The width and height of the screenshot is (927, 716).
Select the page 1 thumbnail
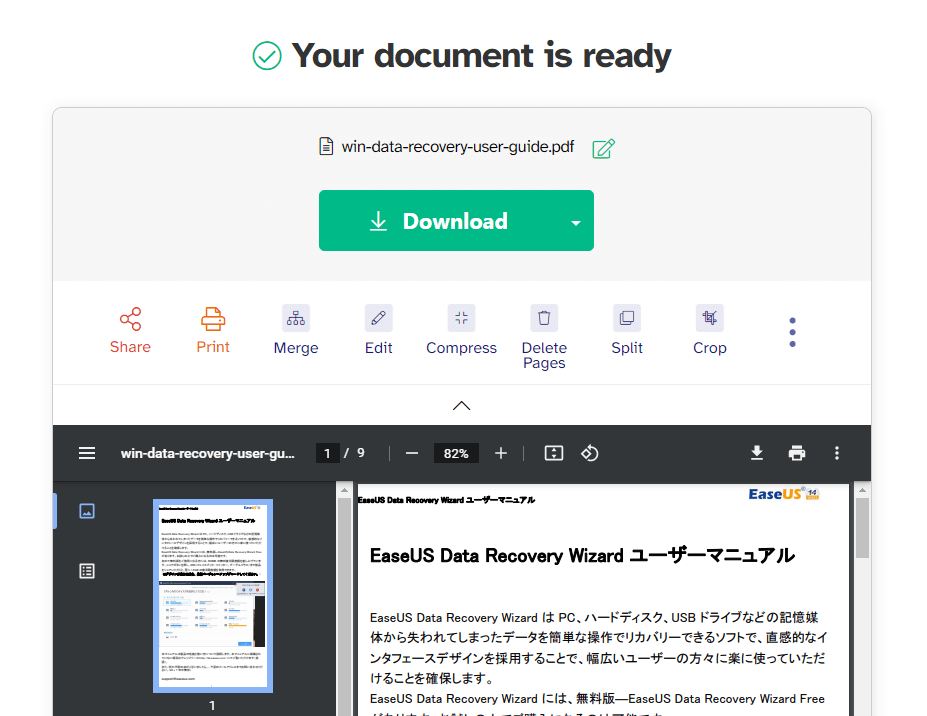point(212,596)
